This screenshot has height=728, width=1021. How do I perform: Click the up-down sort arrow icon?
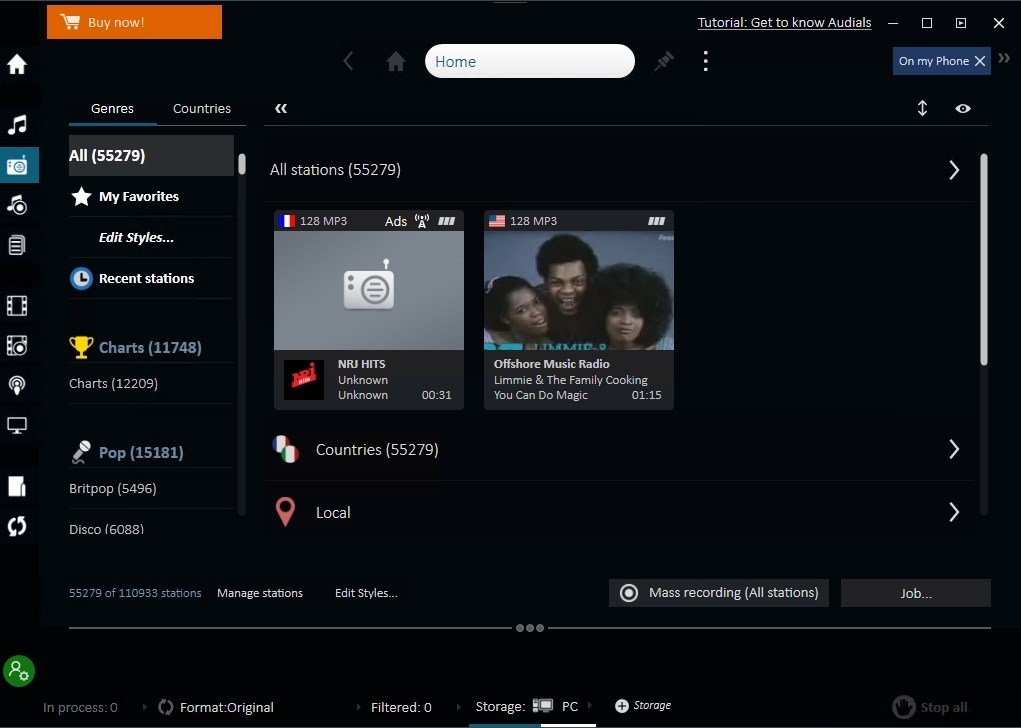pos(922,108)
